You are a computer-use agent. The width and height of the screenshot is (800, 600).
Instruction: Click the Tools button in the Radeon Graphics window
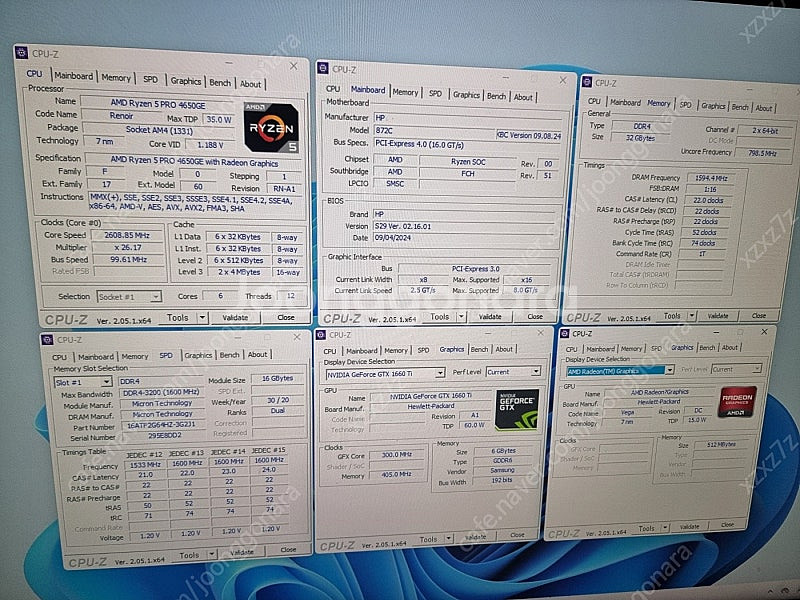[646, 528]
